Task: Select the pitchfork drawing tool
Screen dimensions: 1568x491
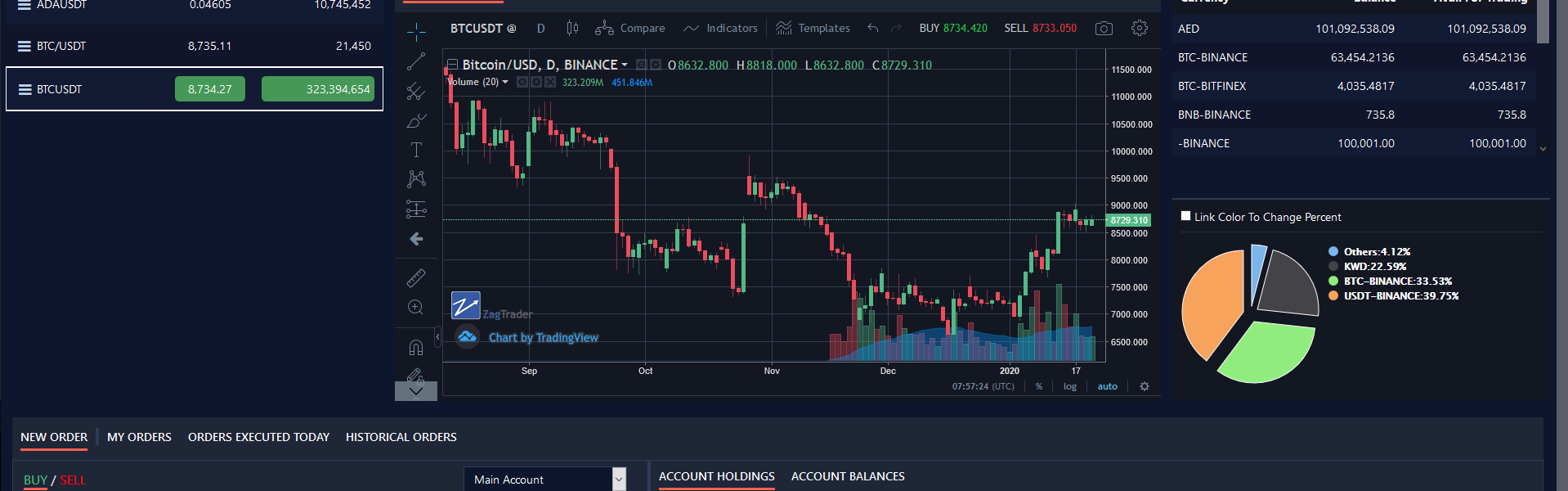Action: pos(416,91)
